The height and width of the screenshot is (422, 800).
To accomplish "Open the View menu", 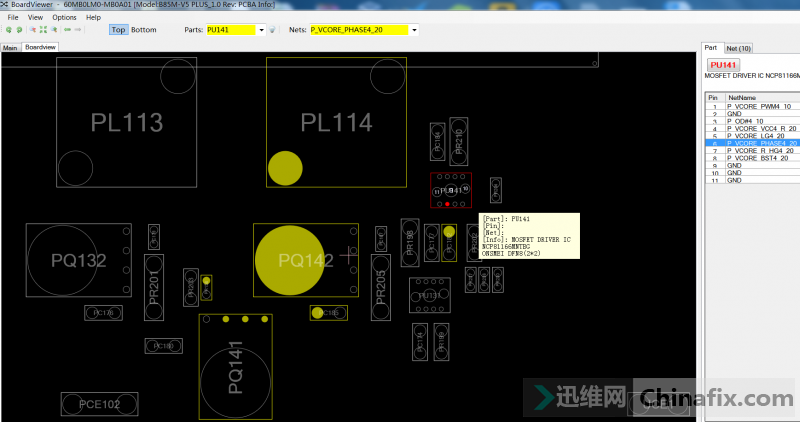I will (x=35, y=17).
